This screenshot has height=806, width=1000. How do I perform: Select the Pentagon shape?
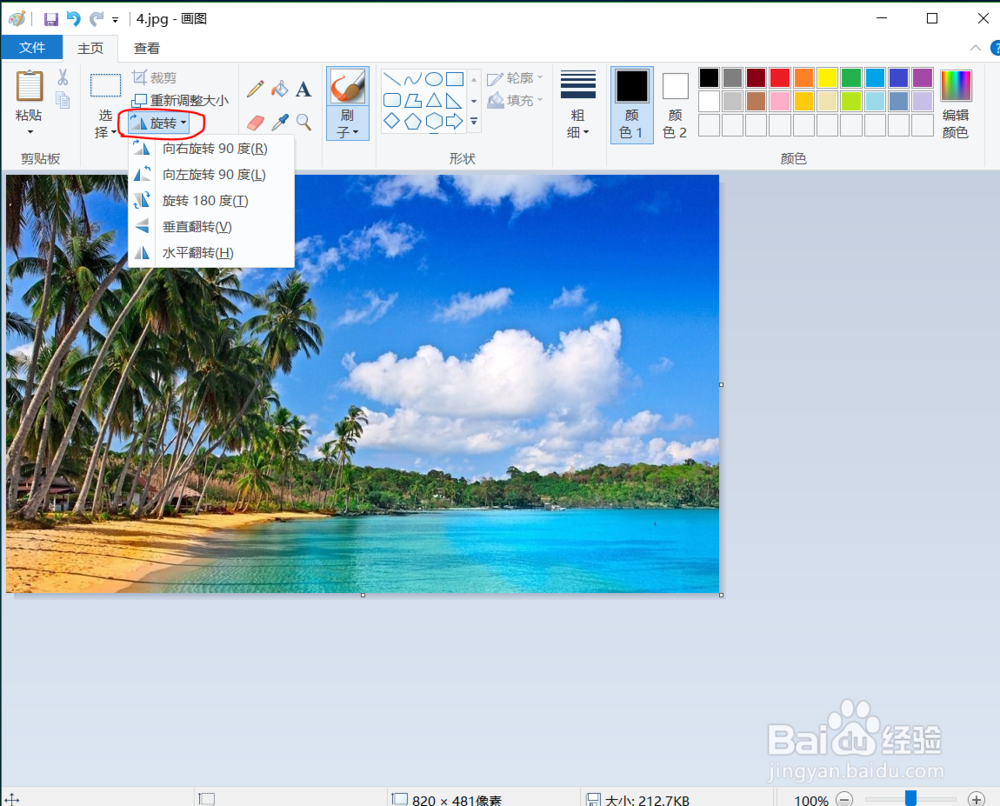point(413,121)
